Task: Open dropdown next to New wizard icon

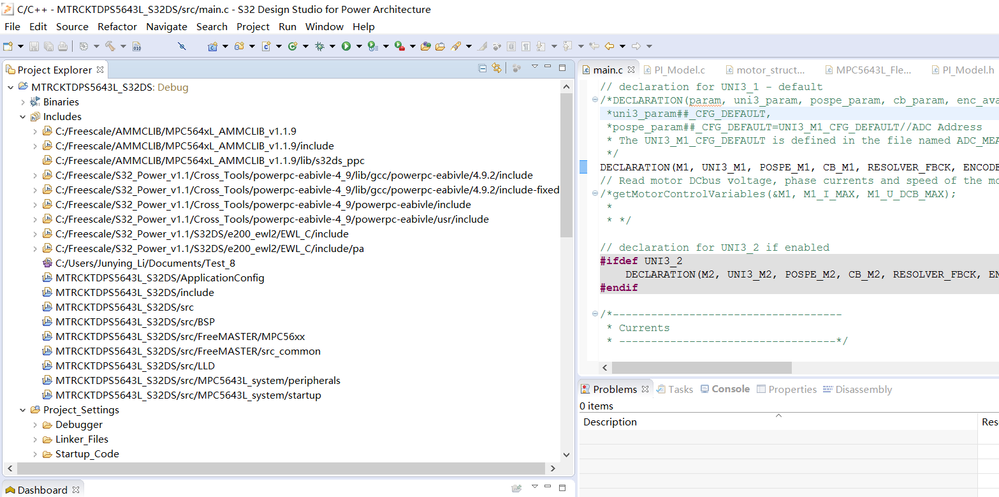Action: [20, 46]
